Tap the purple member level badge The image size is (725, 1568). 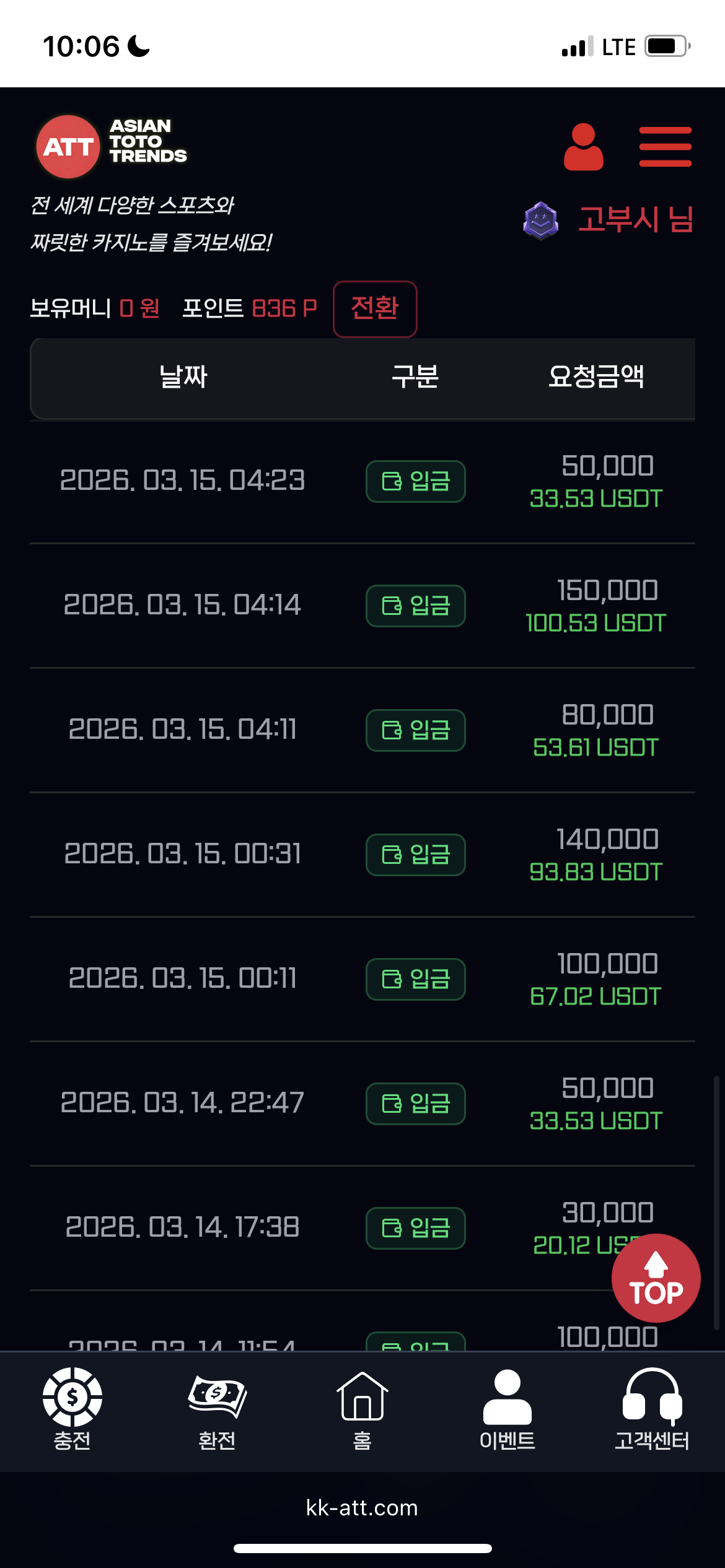point(540,220)
